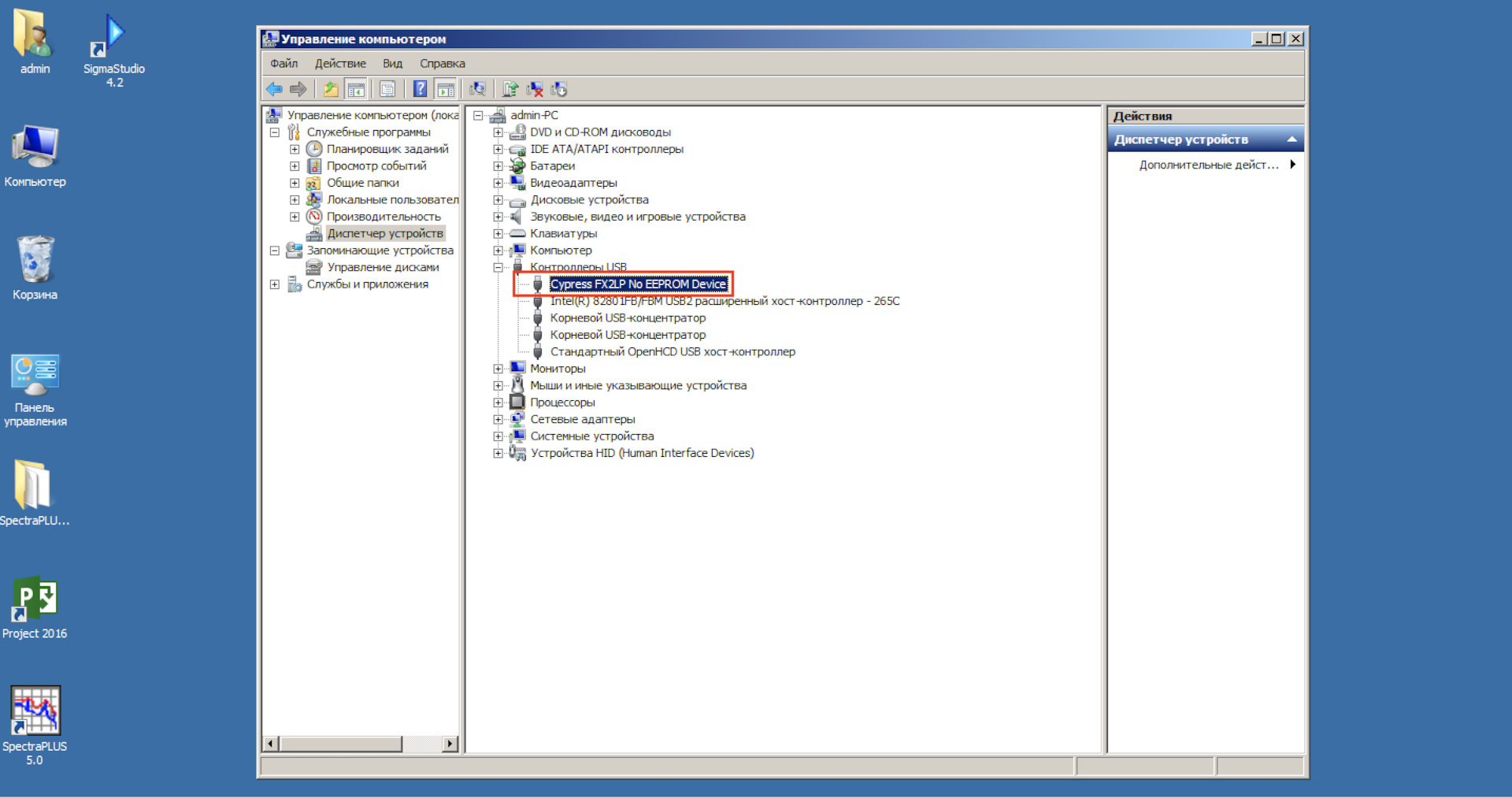Open the Корзина recycle bin icon
Screen dimensions: 1512x798
tap(35, 268)
